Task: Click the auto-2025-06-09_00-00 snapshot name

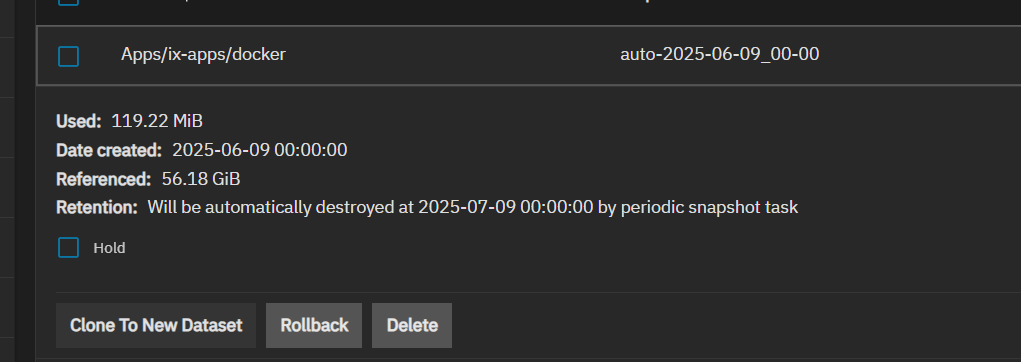Action: 720,54
